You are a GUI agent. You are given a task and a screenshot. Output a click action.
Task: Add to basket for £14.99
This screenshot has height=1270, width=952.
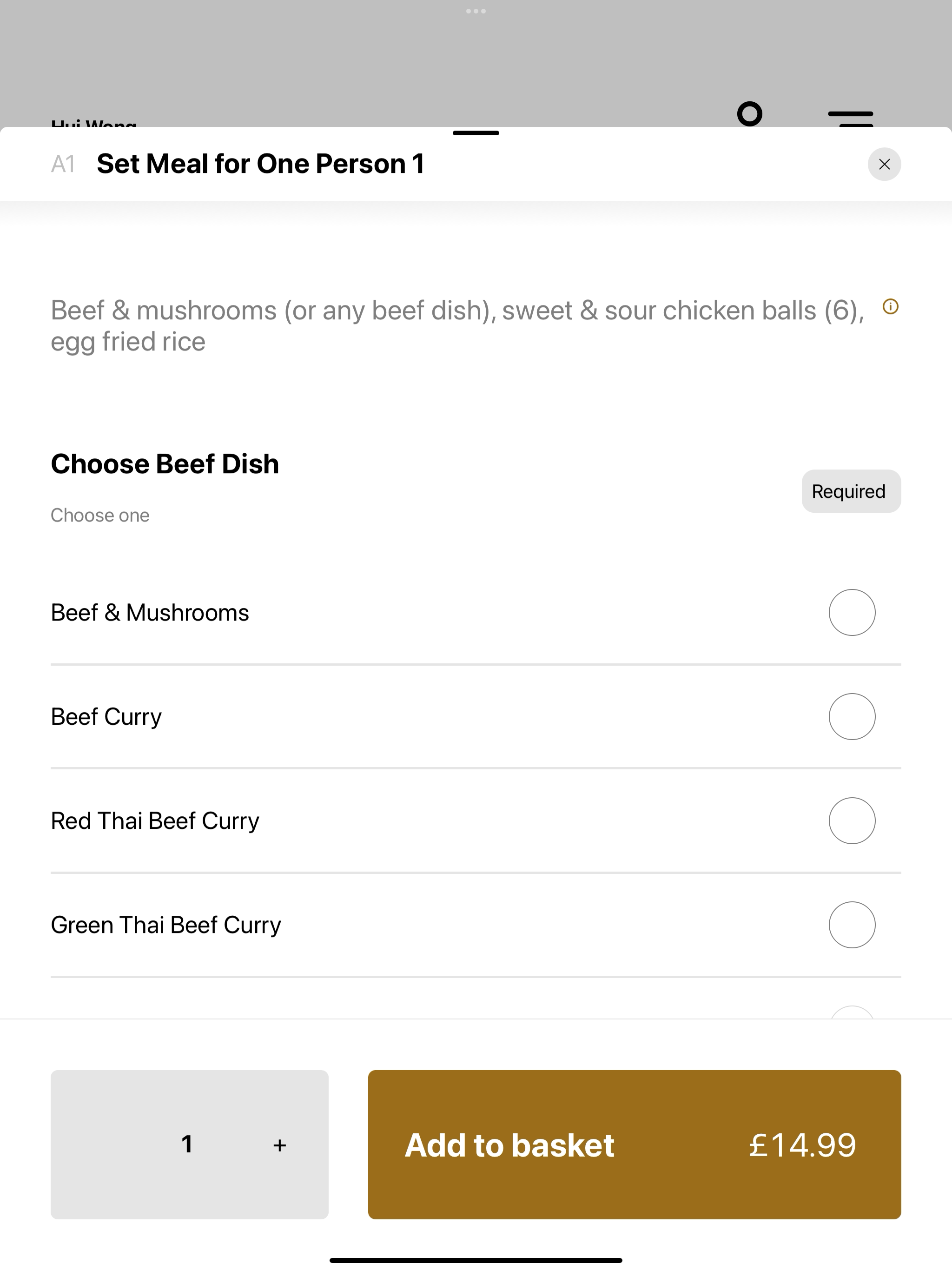[634, 1144]
